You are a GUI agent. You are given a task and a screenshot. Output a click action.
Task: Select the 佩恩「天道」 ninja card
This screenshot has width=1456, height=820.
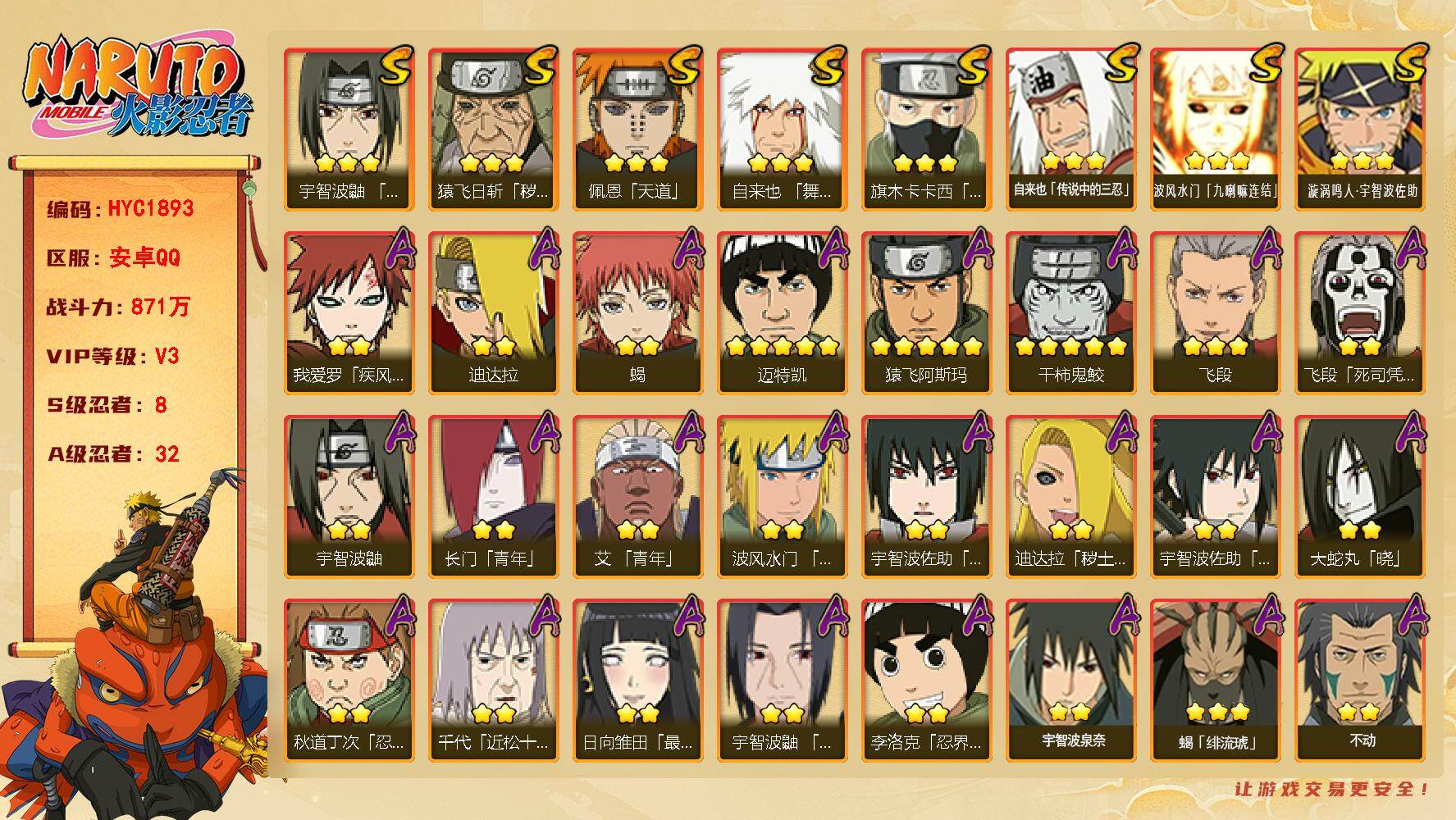637,130
